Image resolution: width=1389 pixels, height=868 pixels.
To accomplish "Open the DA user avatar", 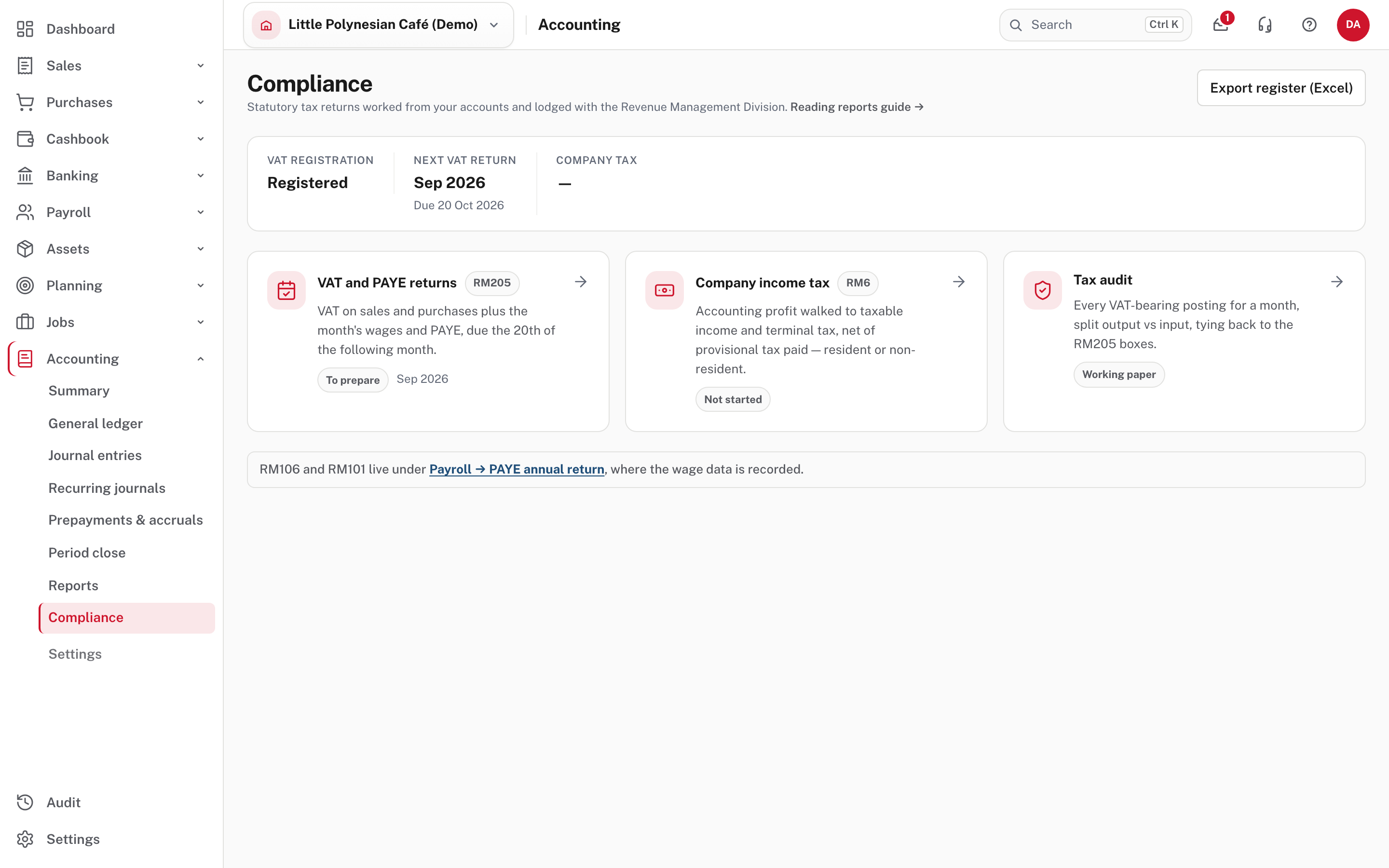I will point(1353,25).
